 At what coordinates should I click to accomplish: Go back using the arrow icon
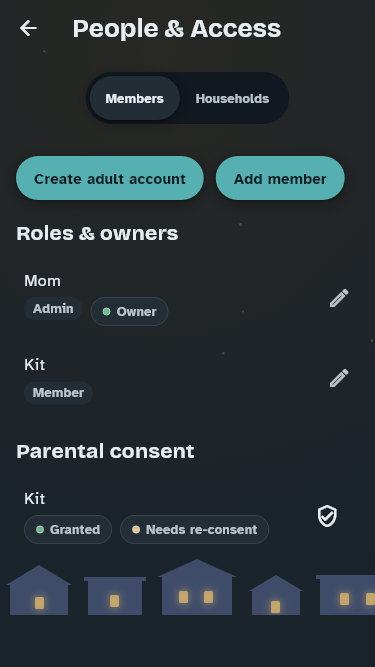point(28,29)
